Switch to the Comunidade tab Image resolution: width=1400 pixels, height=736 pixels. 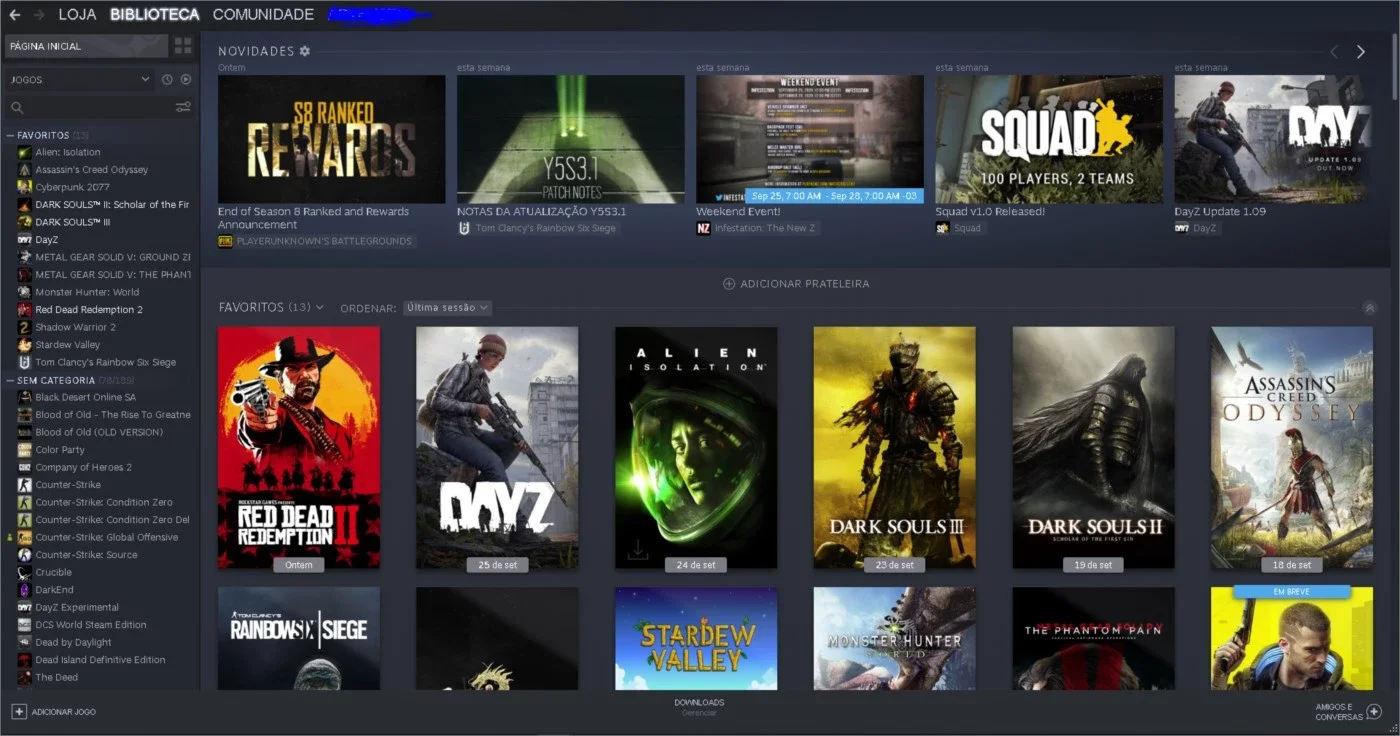coord(263,15)
